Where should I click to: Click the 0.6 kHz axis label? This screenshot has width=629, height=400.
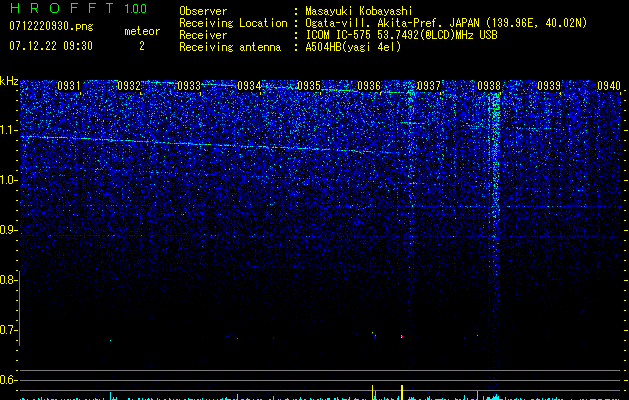7,380
